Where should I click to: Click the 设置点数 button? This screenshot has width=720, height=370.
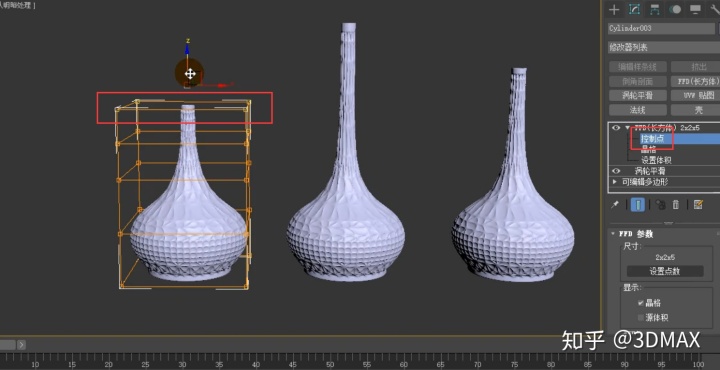(x=665, y=271)
